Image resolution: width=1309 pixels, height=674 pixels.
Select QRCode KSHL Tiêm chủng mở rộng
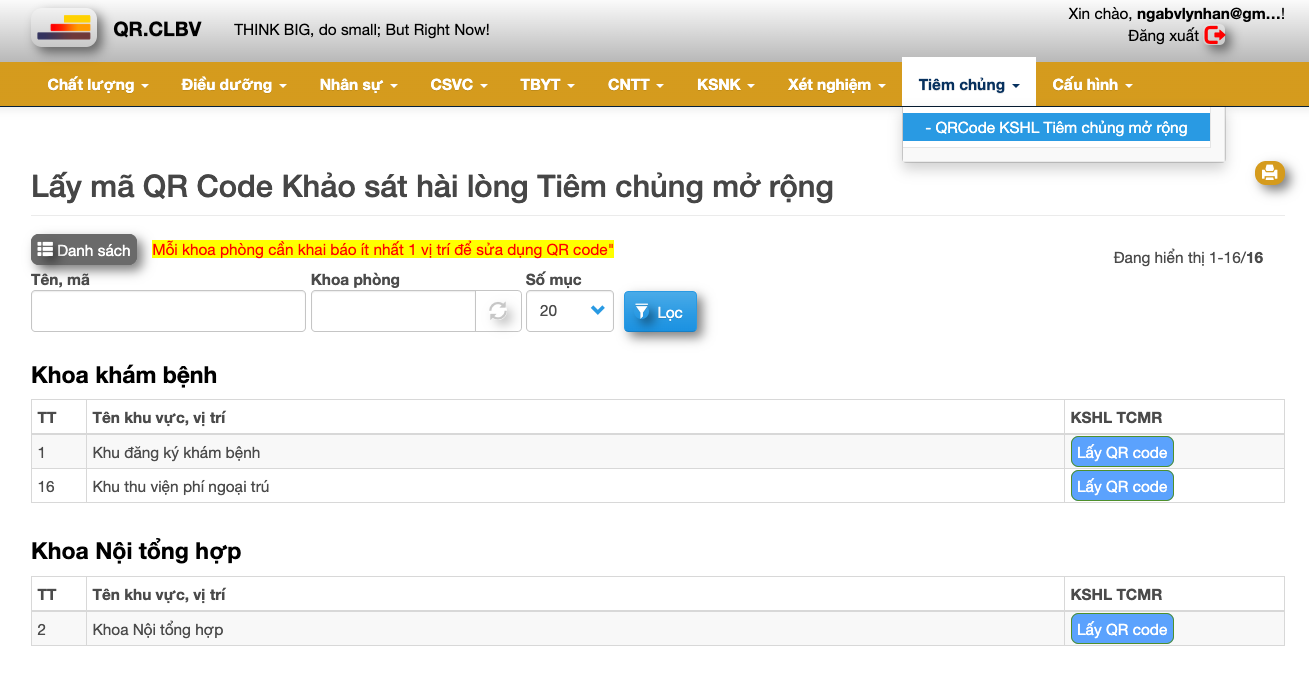1056,127
